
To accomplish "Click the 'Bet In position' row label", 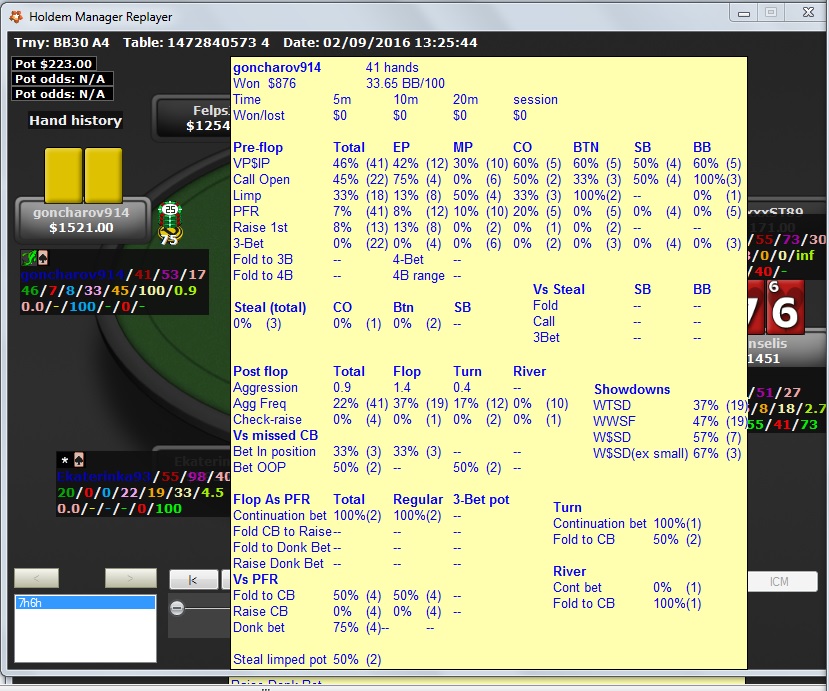I will click(274, 452).
